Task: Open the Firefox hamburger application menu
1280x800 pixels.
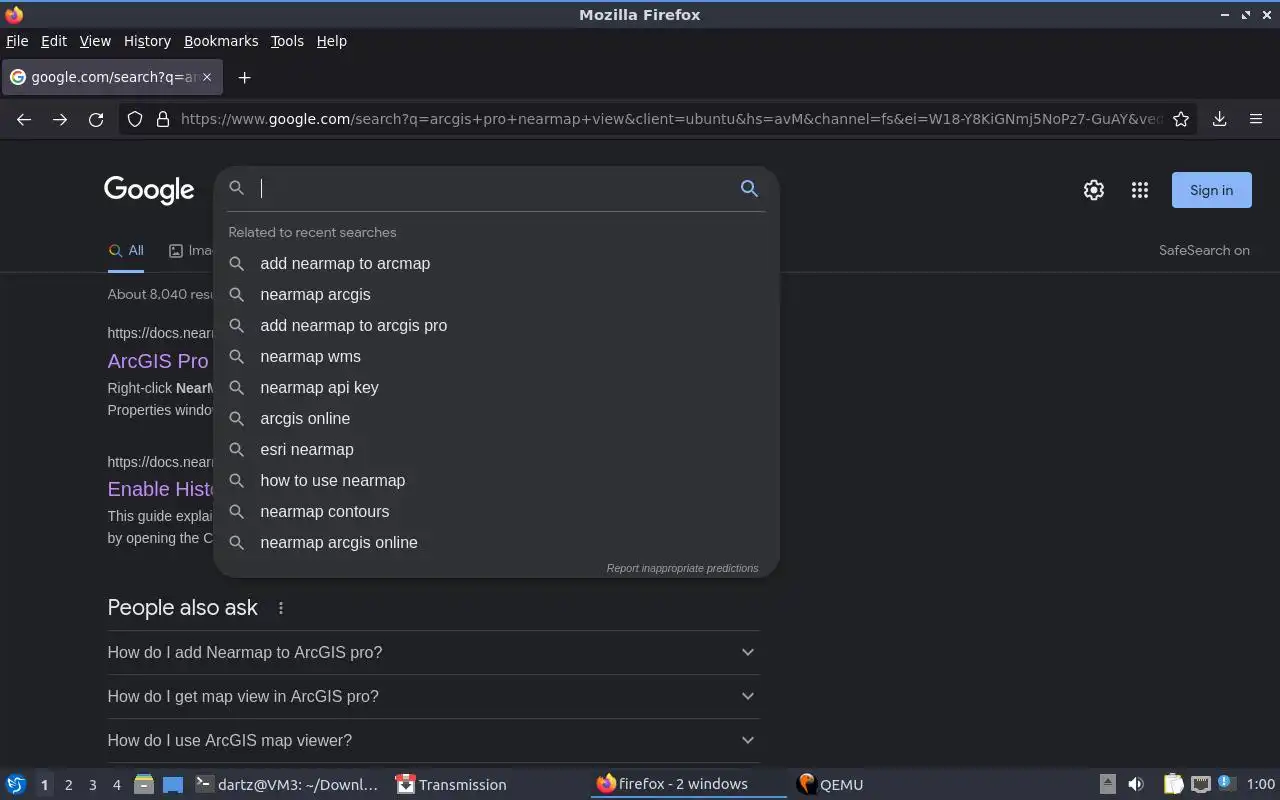Action: tap(1256, 119)
